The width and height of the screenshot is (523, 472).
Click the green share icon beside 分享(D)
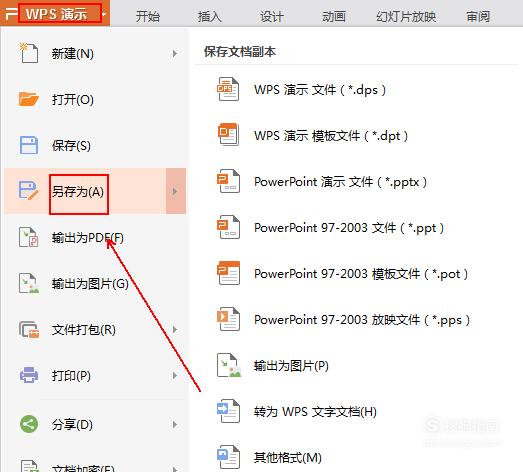tap(29, 424)
